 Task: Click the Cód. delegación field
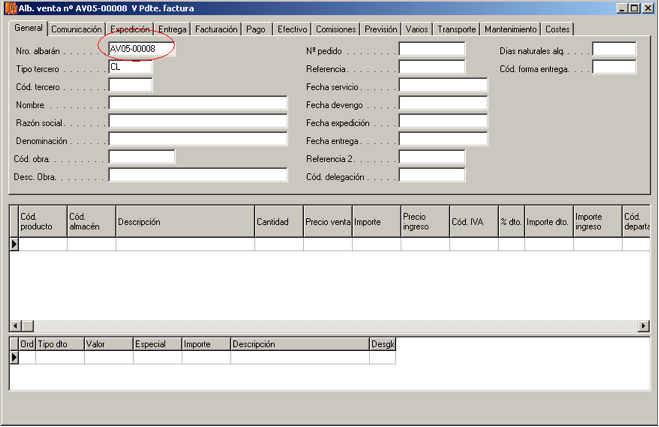pyautogui.click(x=431, y=175)
